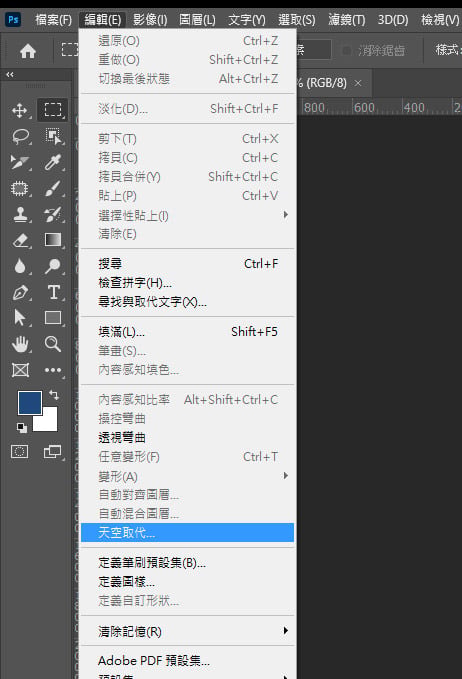
Task: Open the blue foreground color picker
Action: (29, 403)
